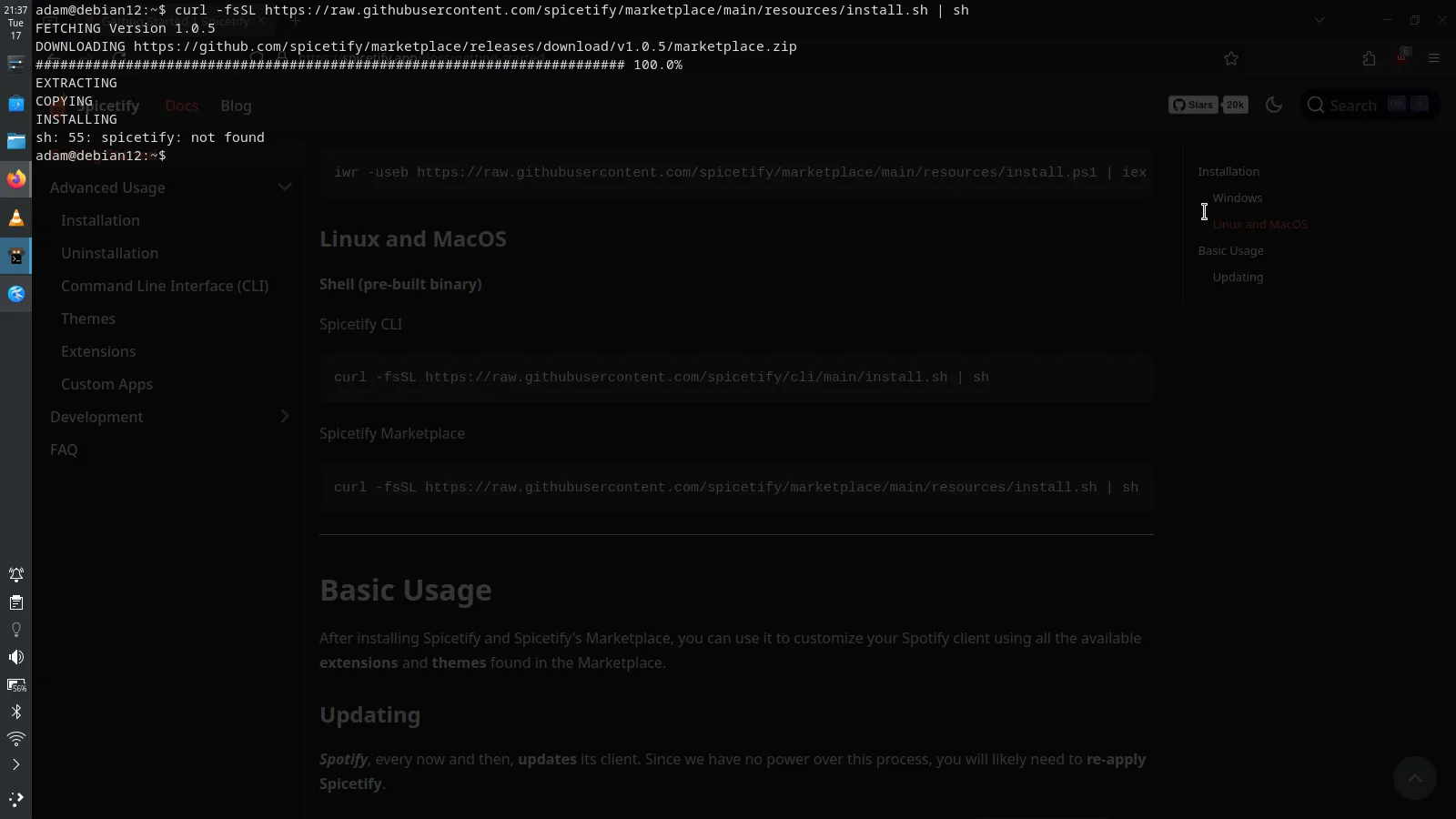Open Command Line Interface (CLI) sidebar page
The height and width of the screenshot is (819, 1456).
pyautogui.click(x=165, y=286)
